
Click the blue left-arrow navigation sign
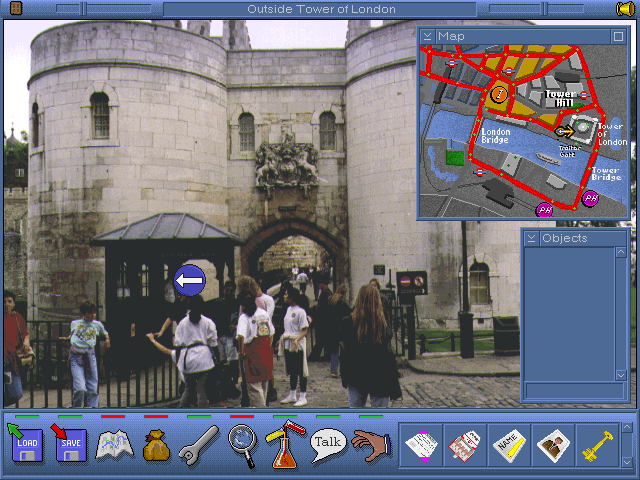(x=189, y=280)
